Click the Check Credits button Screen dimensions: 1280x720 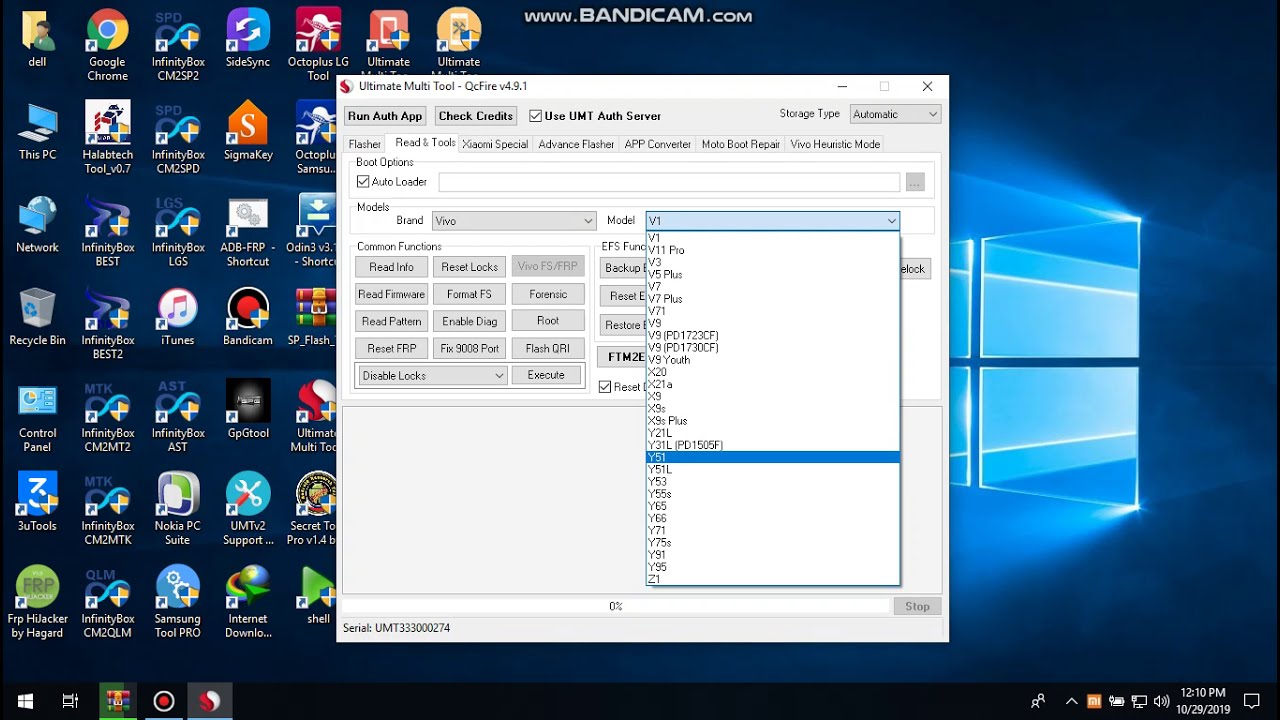476,116
